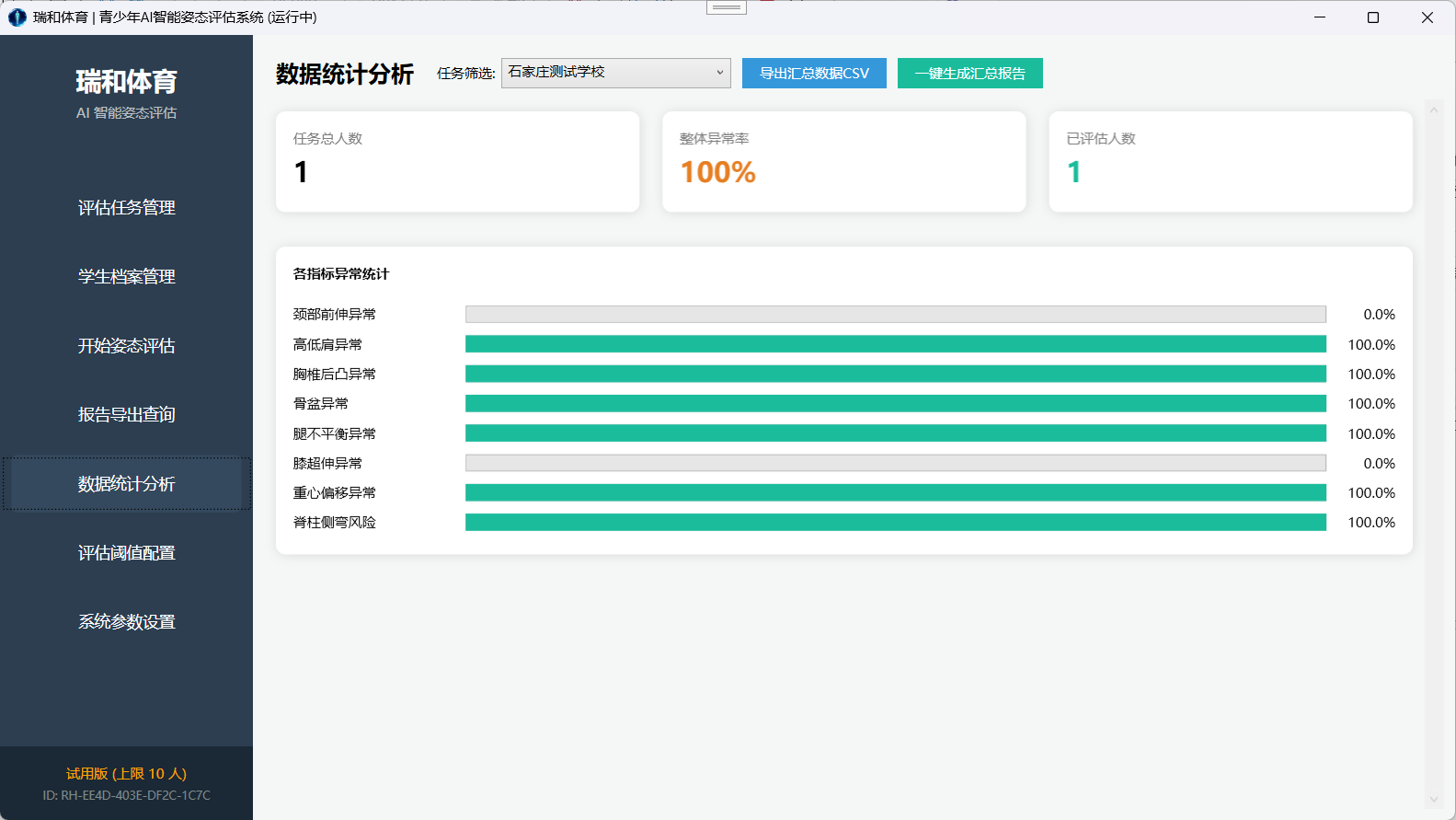Open 学生档案管理 in sidebar
Image resolution: width=1456 pixels, height=820 pixels.
click(x=126, y=277)
